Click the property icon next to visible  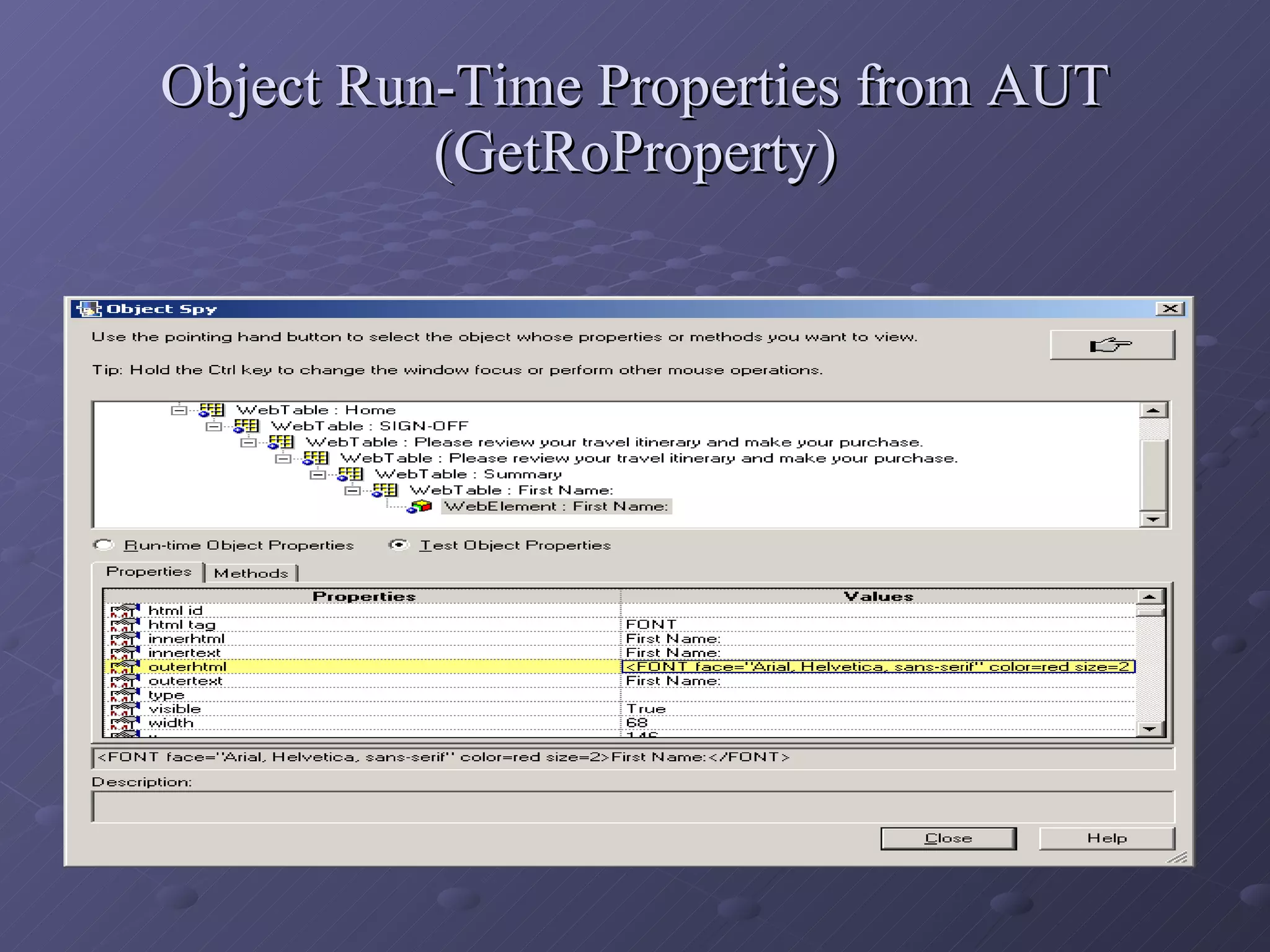(x=125, y=709)
